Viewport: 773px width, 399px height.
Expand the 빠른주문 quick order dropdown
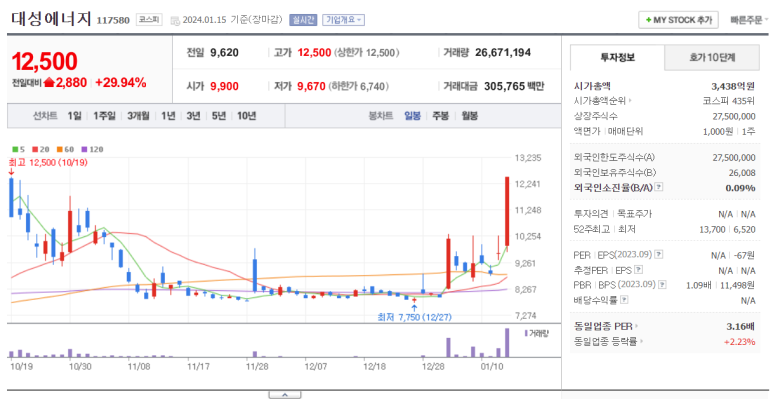(x=749, y=20)
